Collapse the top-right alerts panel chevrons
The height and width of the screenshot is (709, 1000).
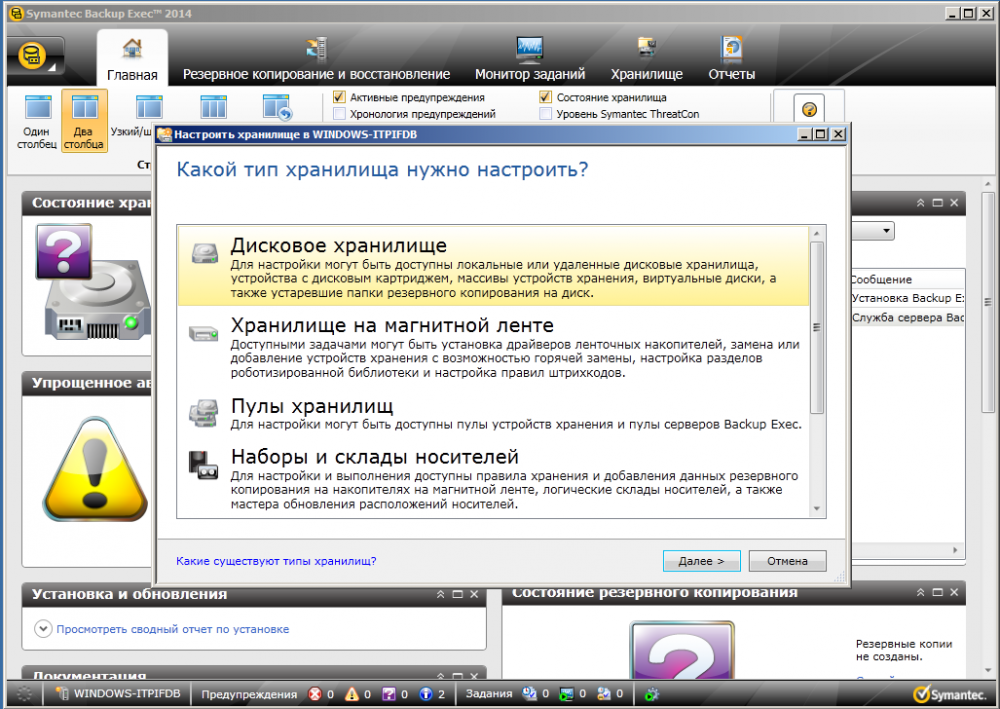[920, 203]
